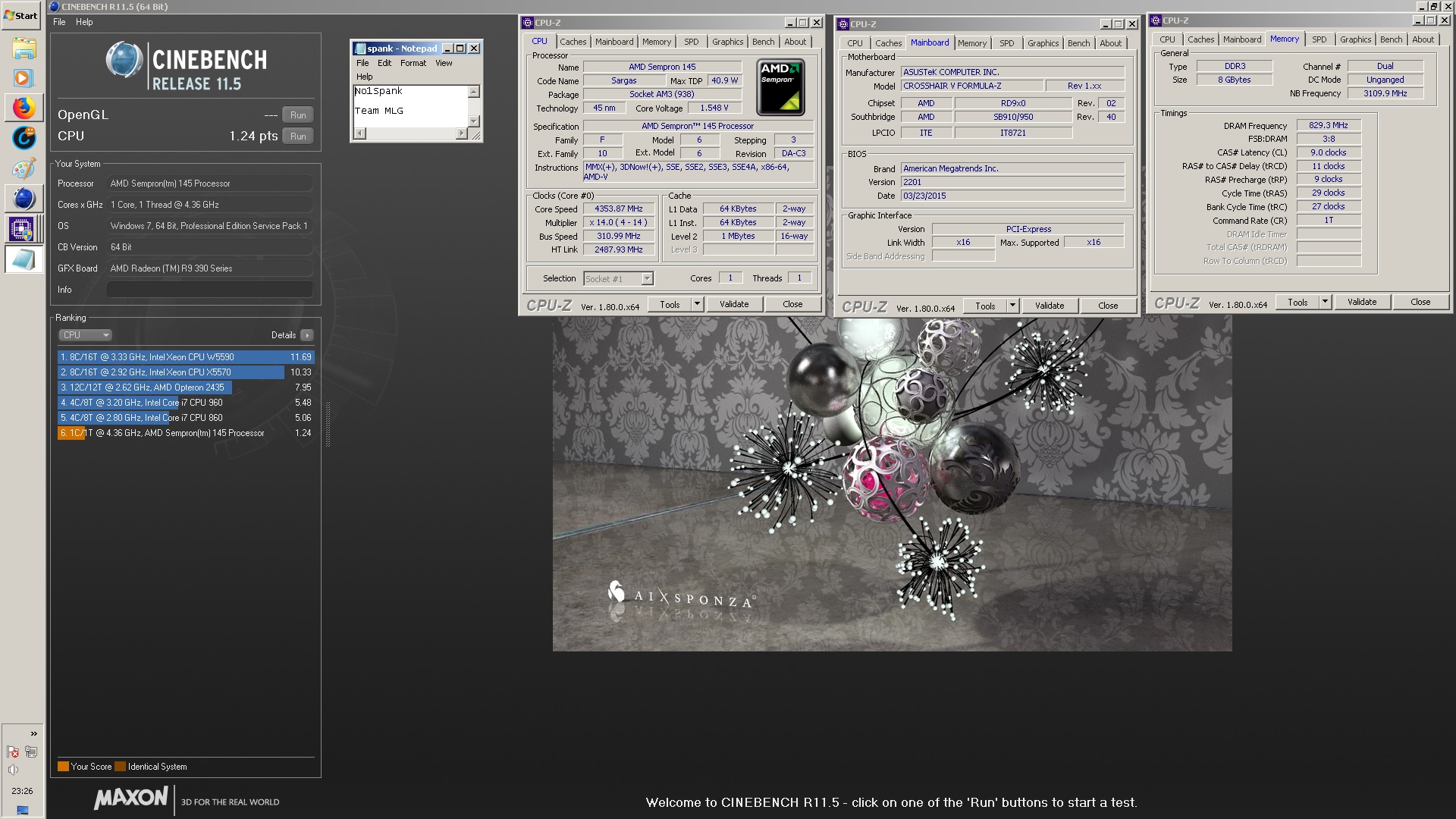
Task: Open Notepad Format menu
Action: tap(413, 63)
